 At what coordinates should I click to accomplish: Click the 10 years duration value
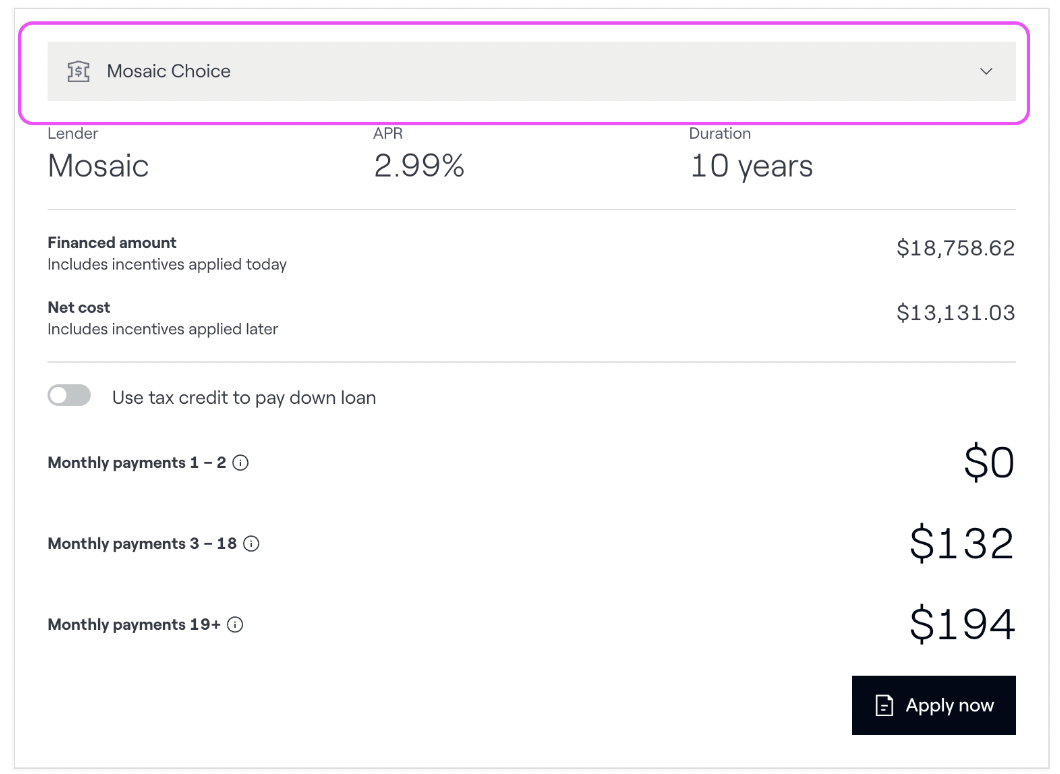(x=751, y=166)
